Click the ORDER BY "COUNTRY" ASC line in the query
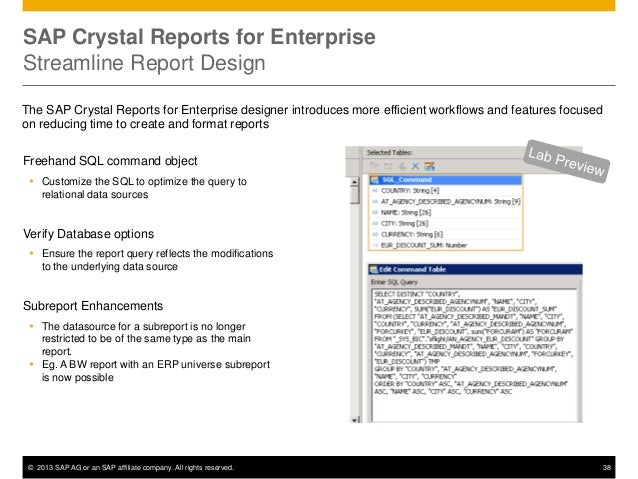The height and width of the screenshot is (479, 638). (471, 384)
